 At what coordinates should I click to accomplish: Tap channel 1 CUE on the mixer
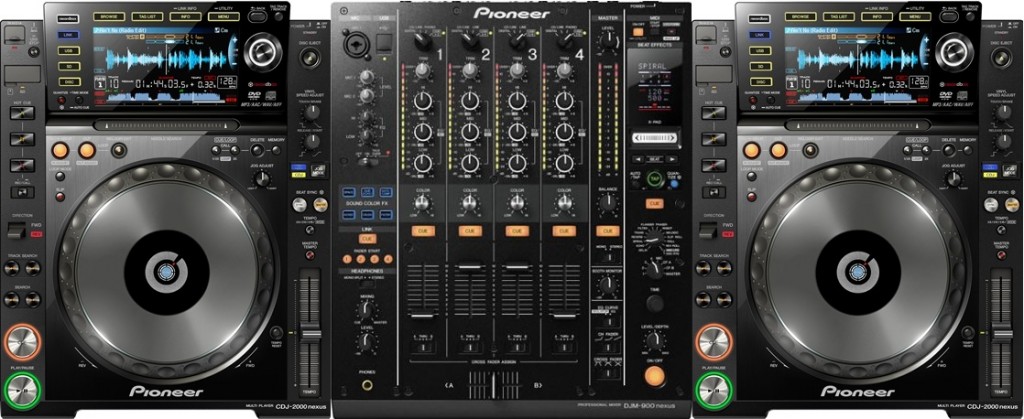[423, 230]
